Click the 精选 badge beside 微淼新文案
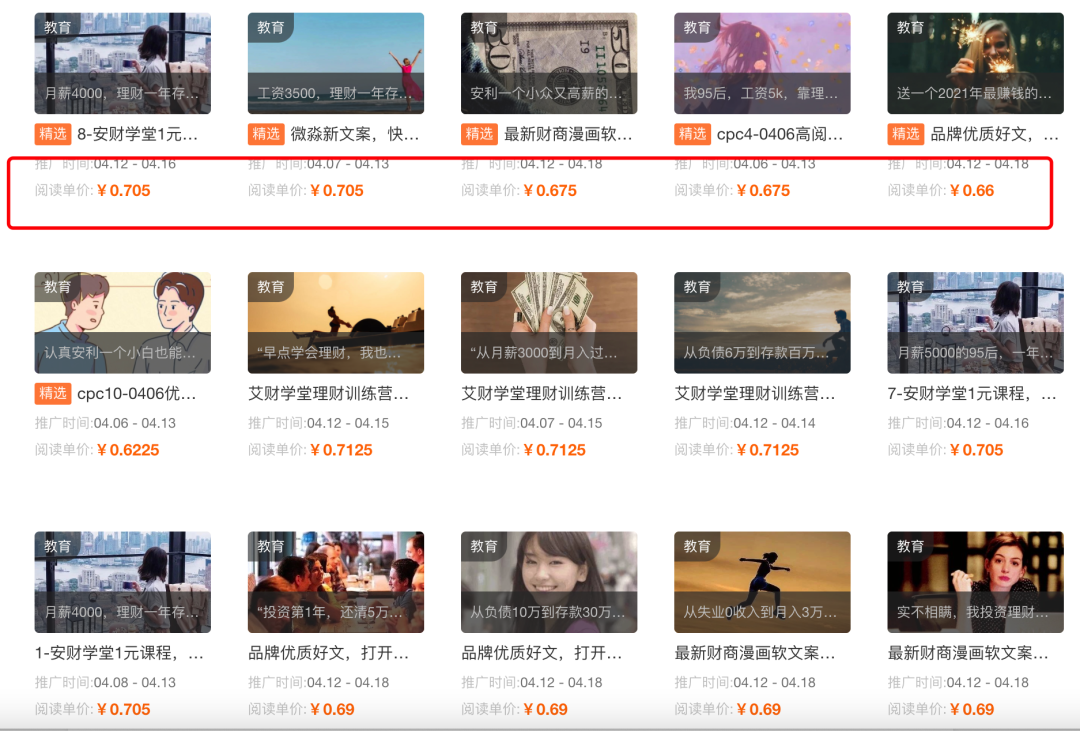 coord(266,134)
